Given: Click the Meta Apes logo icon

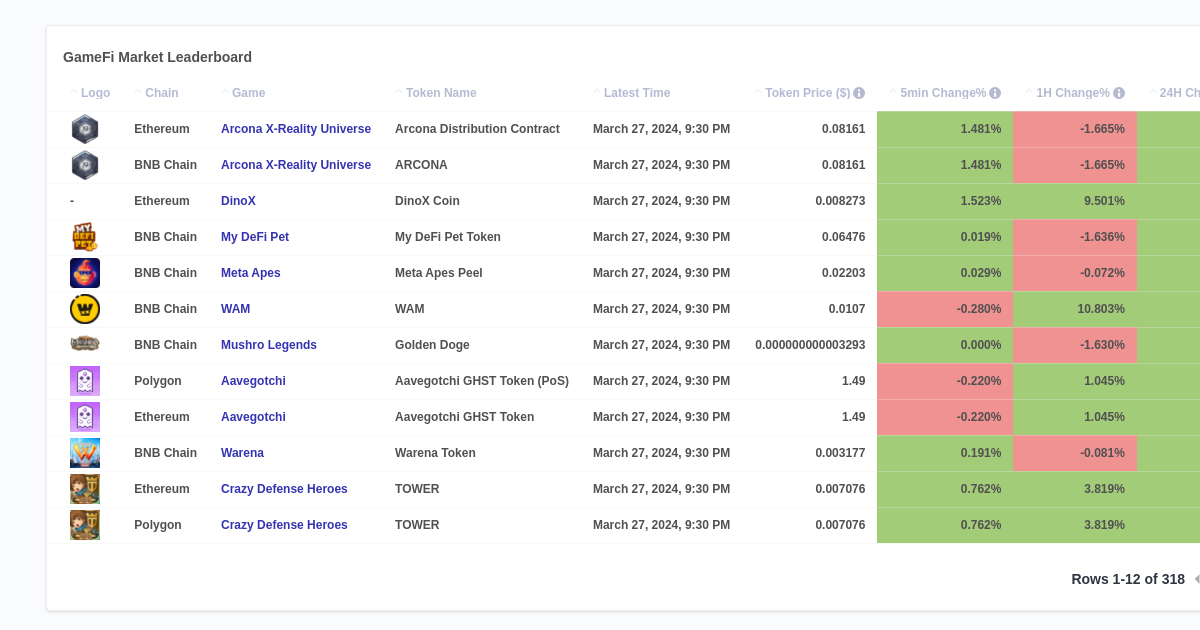Looking at the screenshot, I should (84, 272).
